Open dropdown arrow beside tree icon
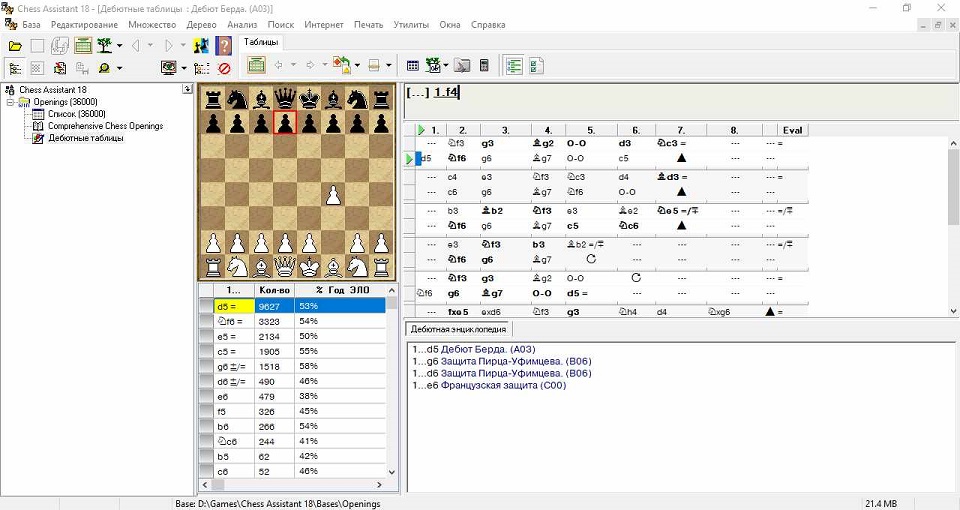Image resolution: width=960 pixels, height=510 pixels. pyautogui.click(x=119, y=46)
